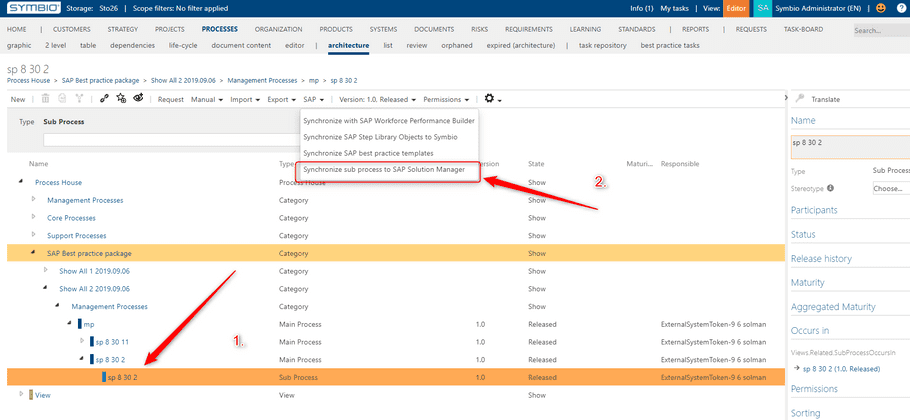Click the New button

(18, 100)
